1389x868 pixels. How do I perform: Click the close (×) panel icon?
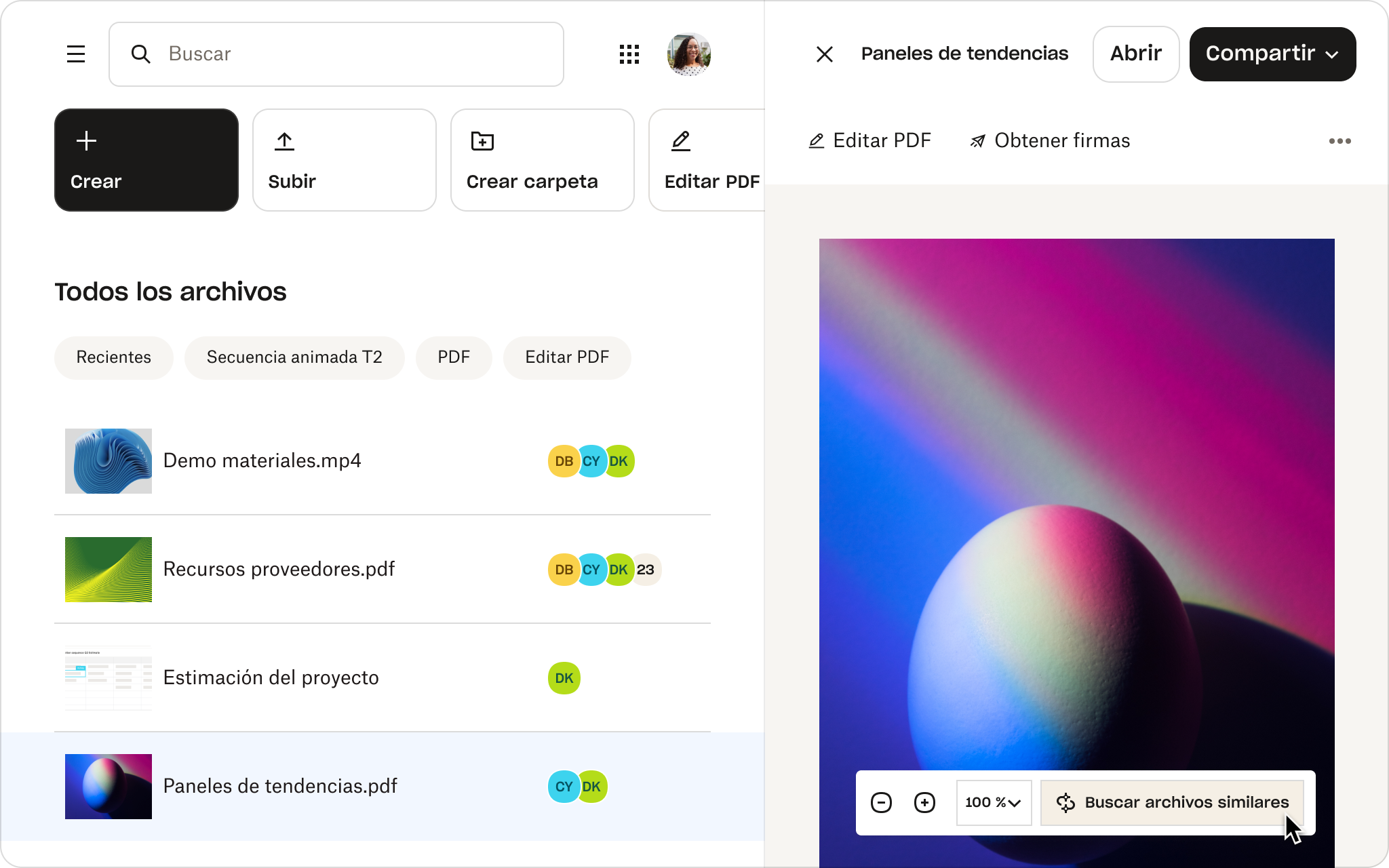(x=824, y=54)
